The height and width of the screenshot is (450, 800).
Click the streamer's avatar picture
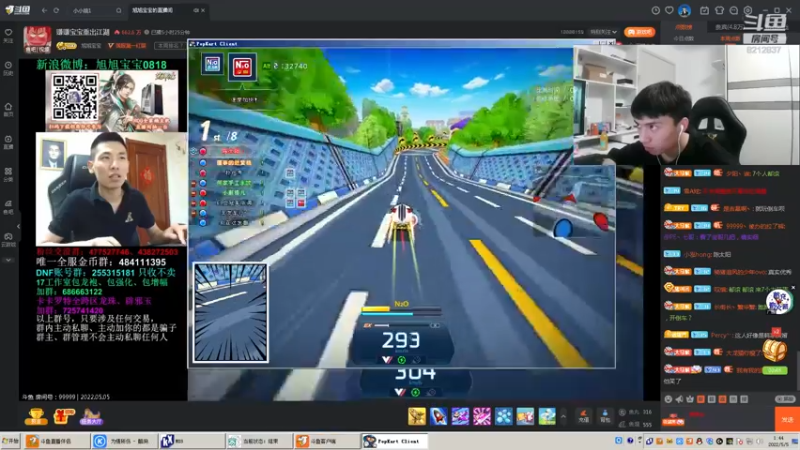[x=37, y=39]
